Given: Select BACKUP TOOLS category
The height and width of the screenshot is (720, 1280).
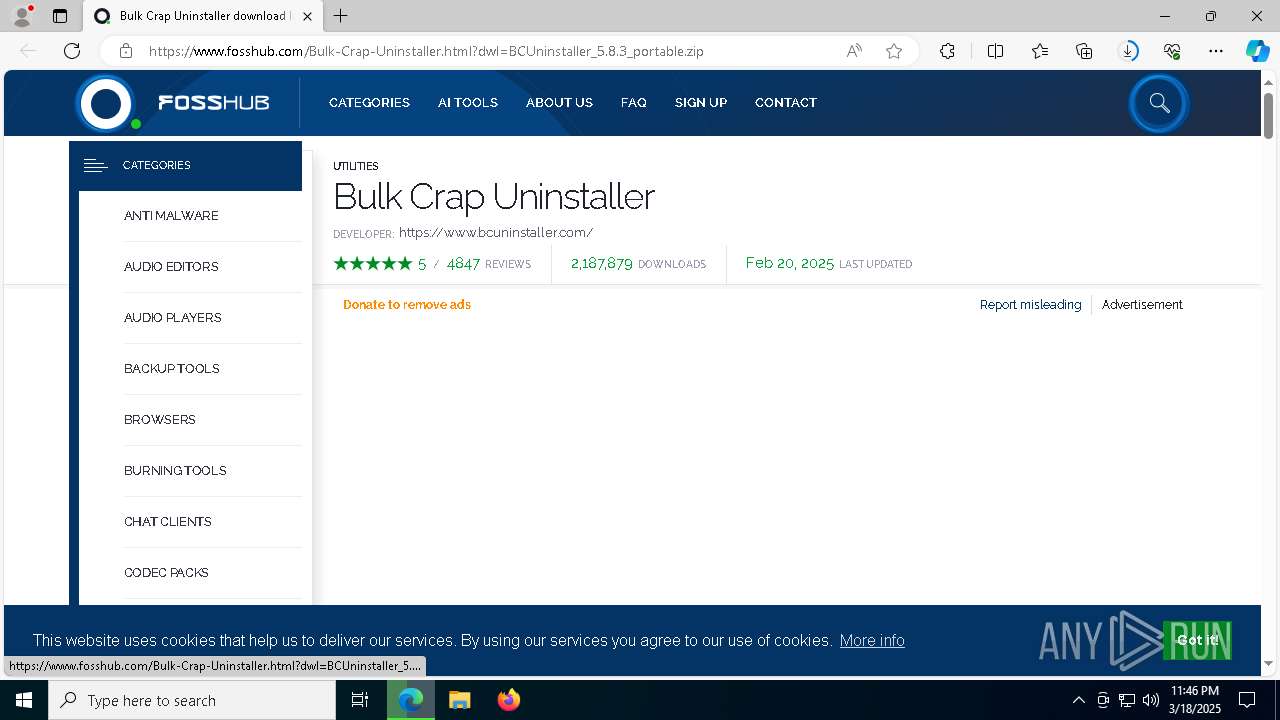Looking at the screenshot, I should coord(172,369).
